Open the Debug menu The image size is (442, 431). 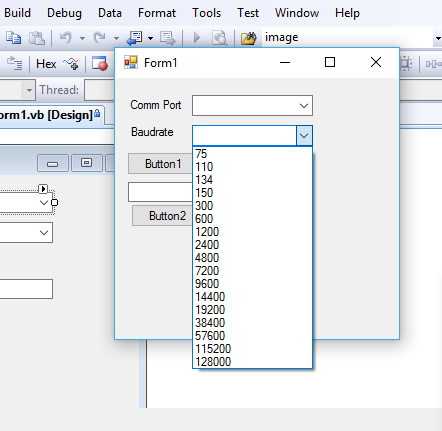pos(64,13)
